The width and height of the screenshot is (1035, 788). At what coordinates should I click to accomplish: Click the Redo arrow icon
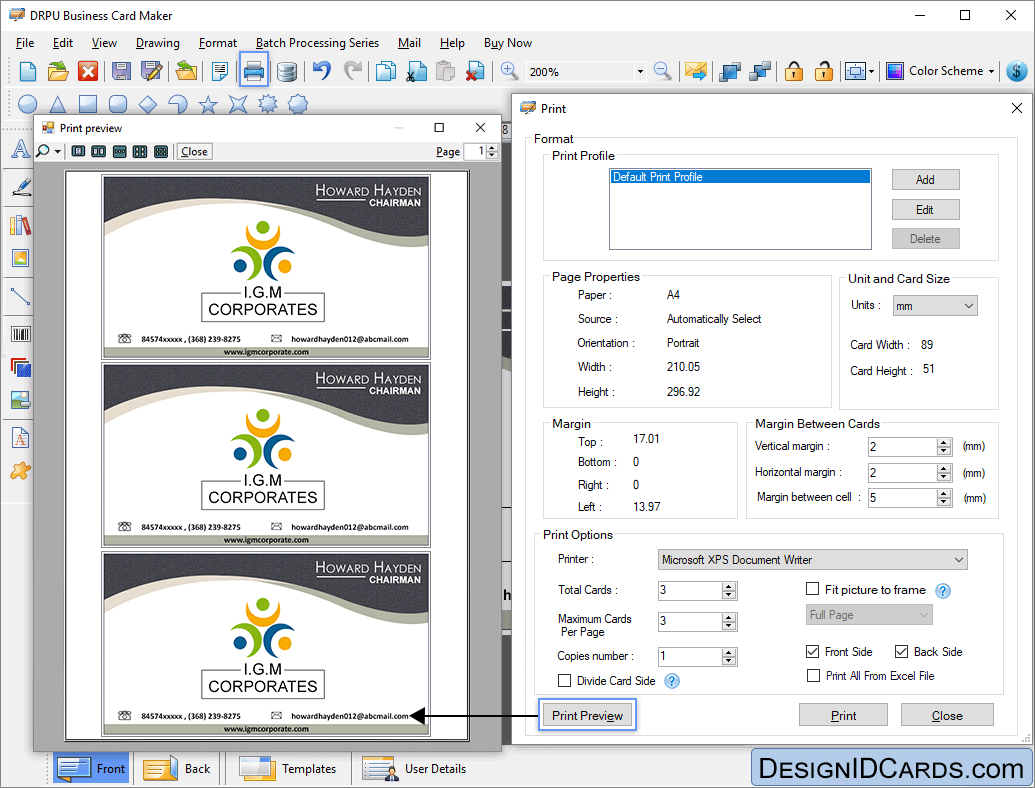coord(353,71)
